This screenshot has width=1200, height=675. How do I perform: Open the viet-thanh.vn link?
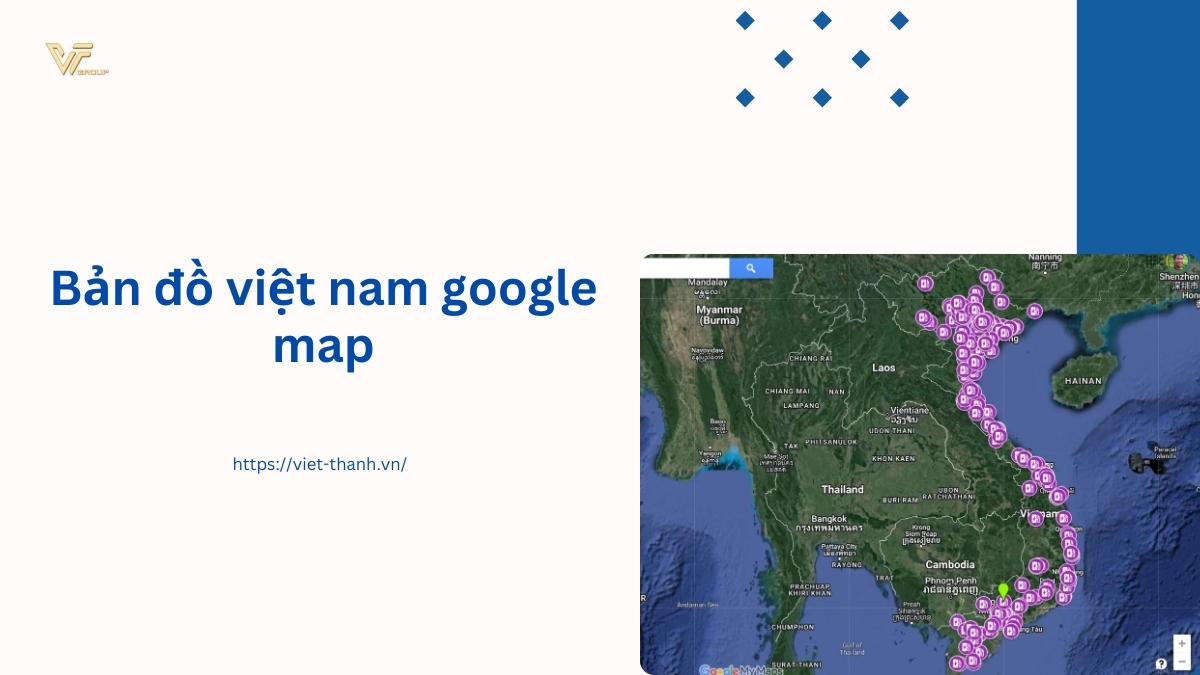click(319, 464)
